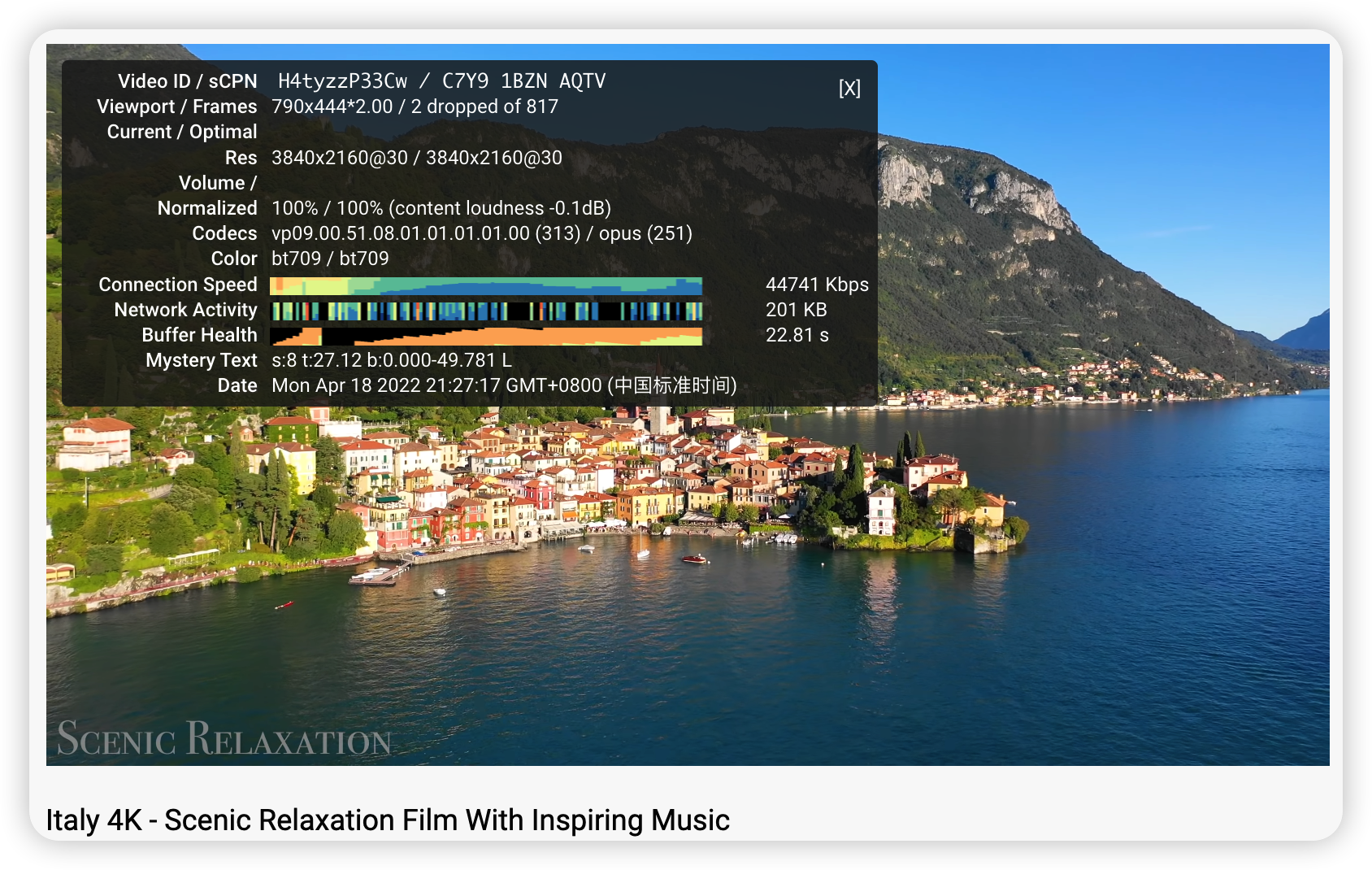Click the 'Codecs' label
The image size is (1372, 870).
pos(224,233)
